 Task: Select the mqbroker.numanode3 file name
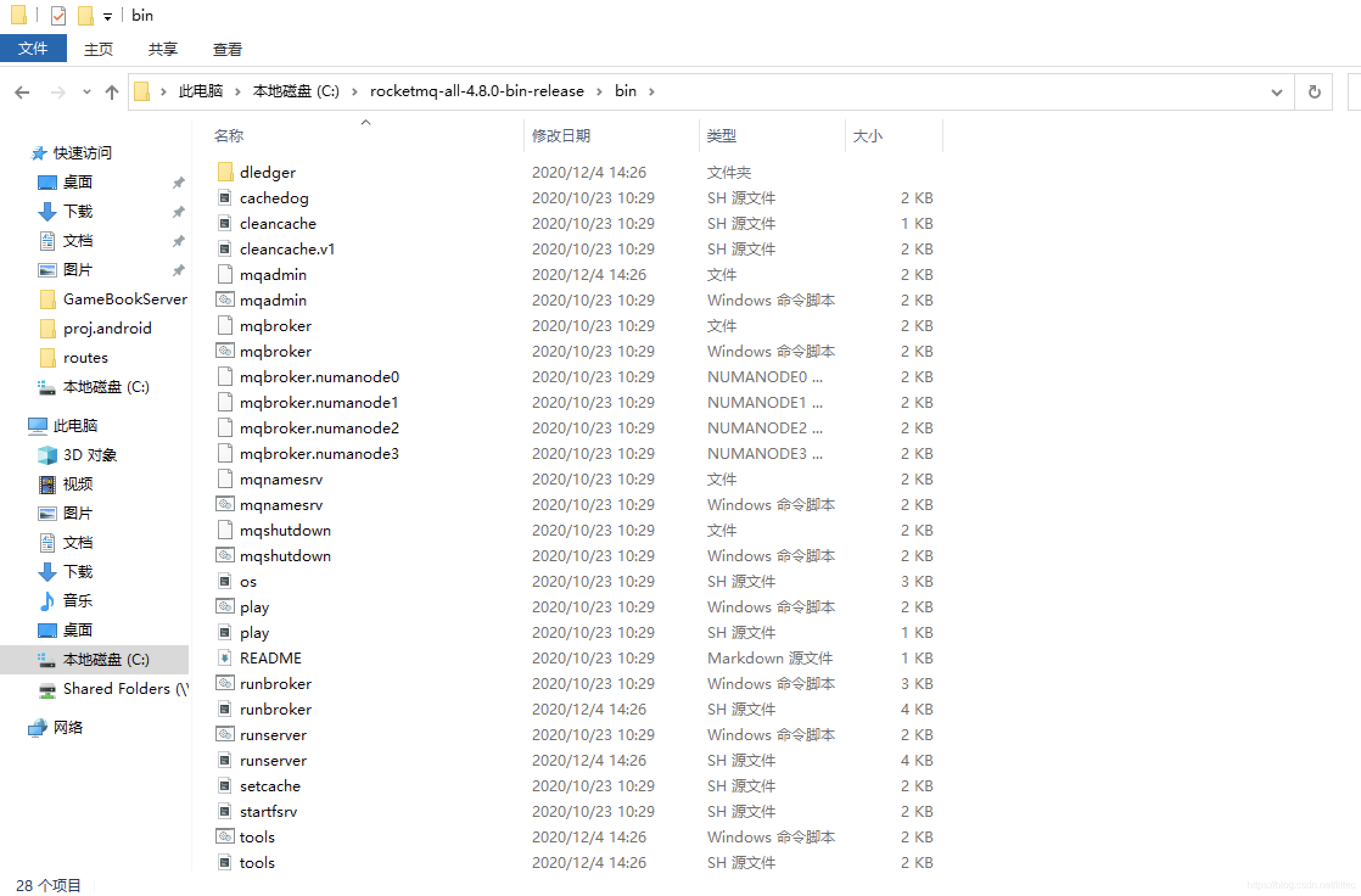coord(320,453)
